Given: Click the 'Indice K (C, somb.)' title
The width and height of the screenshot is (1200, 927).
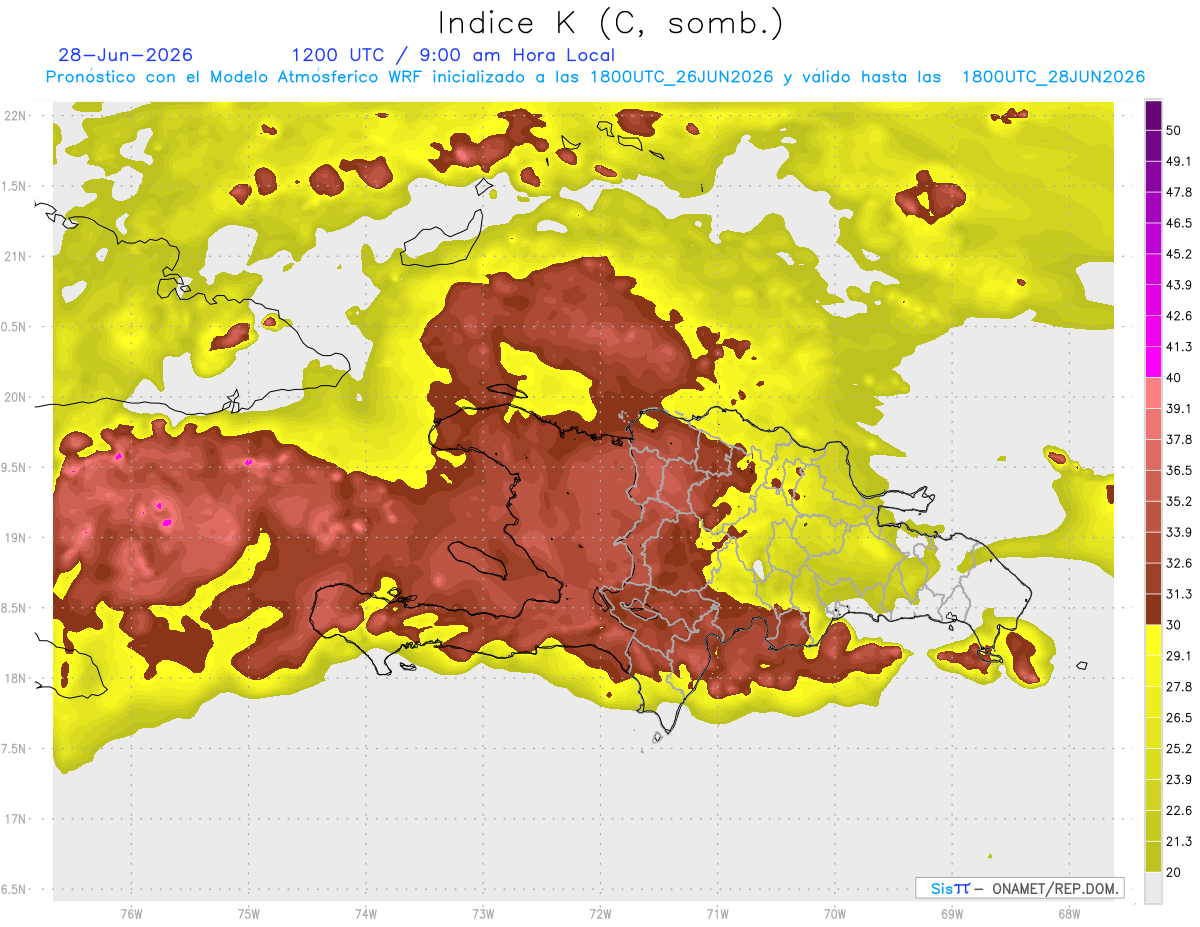Looking at the screenshot, I should [x=610, y=24].
